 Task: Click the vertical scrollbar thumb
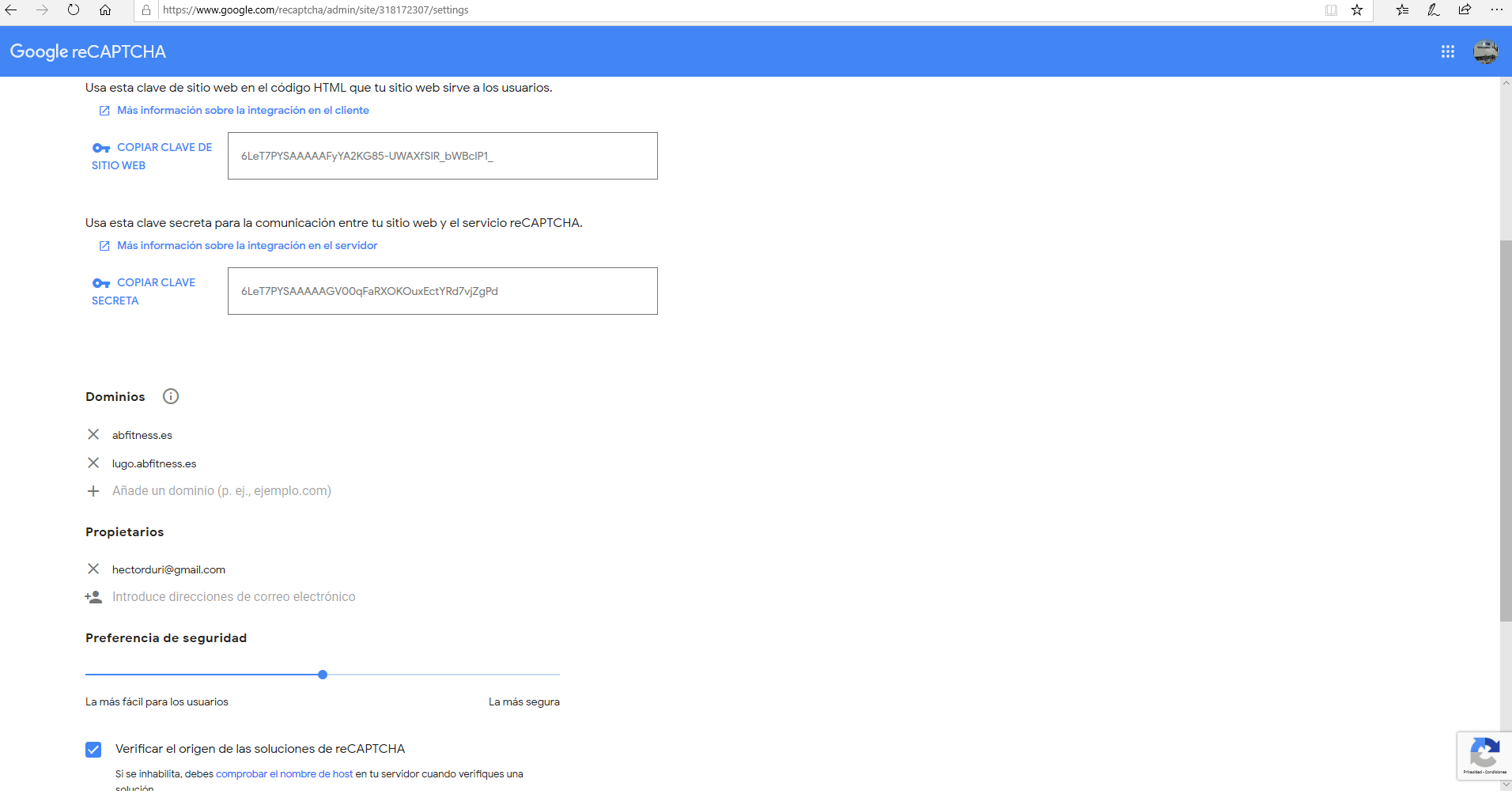(x=1506, y=431)
